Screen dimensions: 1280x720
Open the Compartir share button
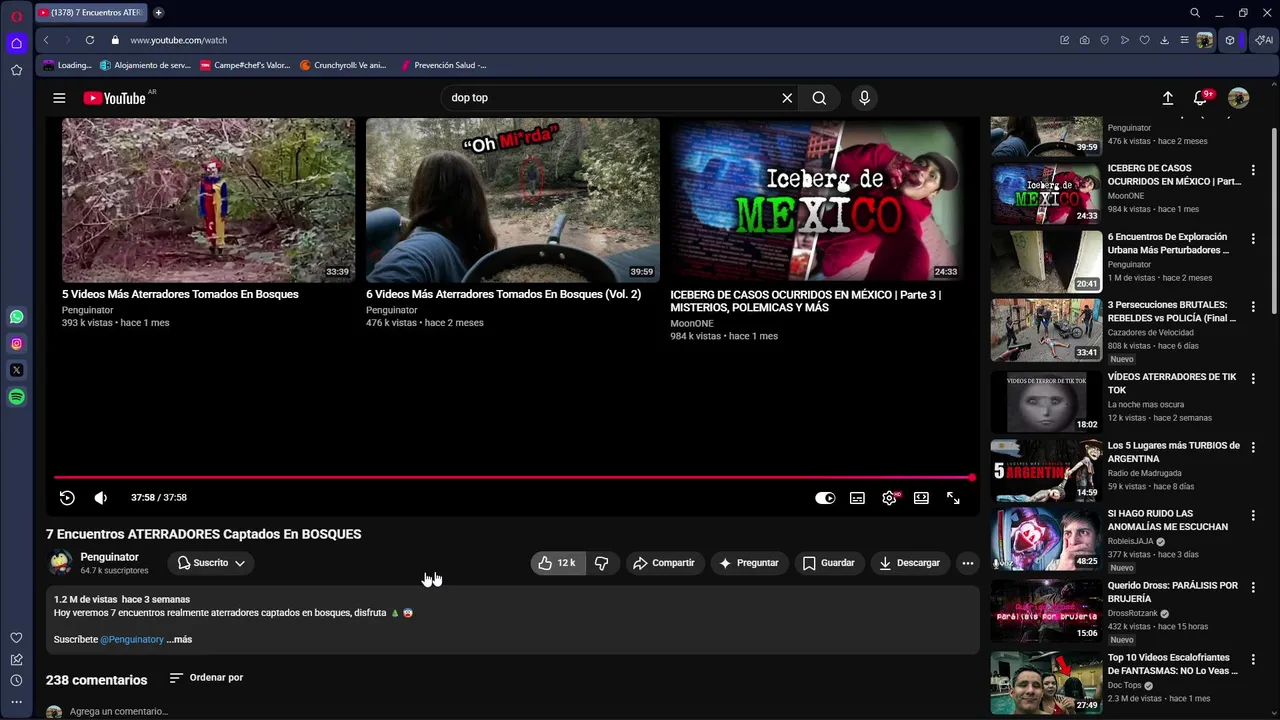[x=664, y=563]
